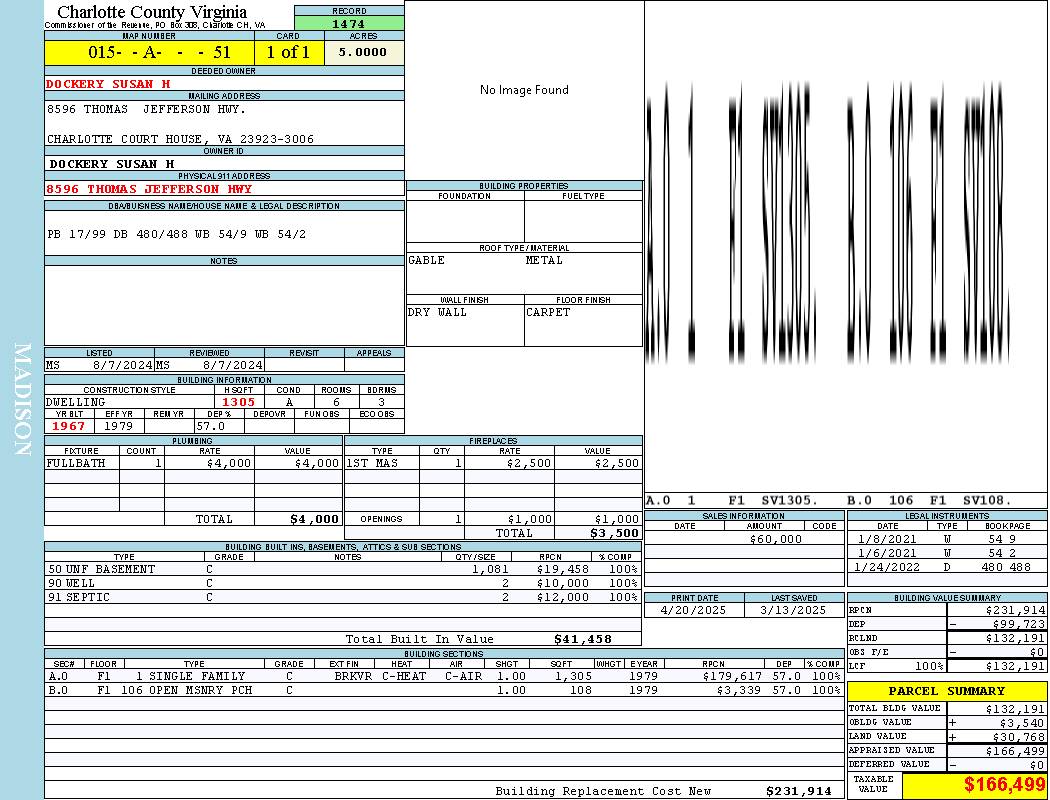Click sales amount $60,000

point(775,539)
